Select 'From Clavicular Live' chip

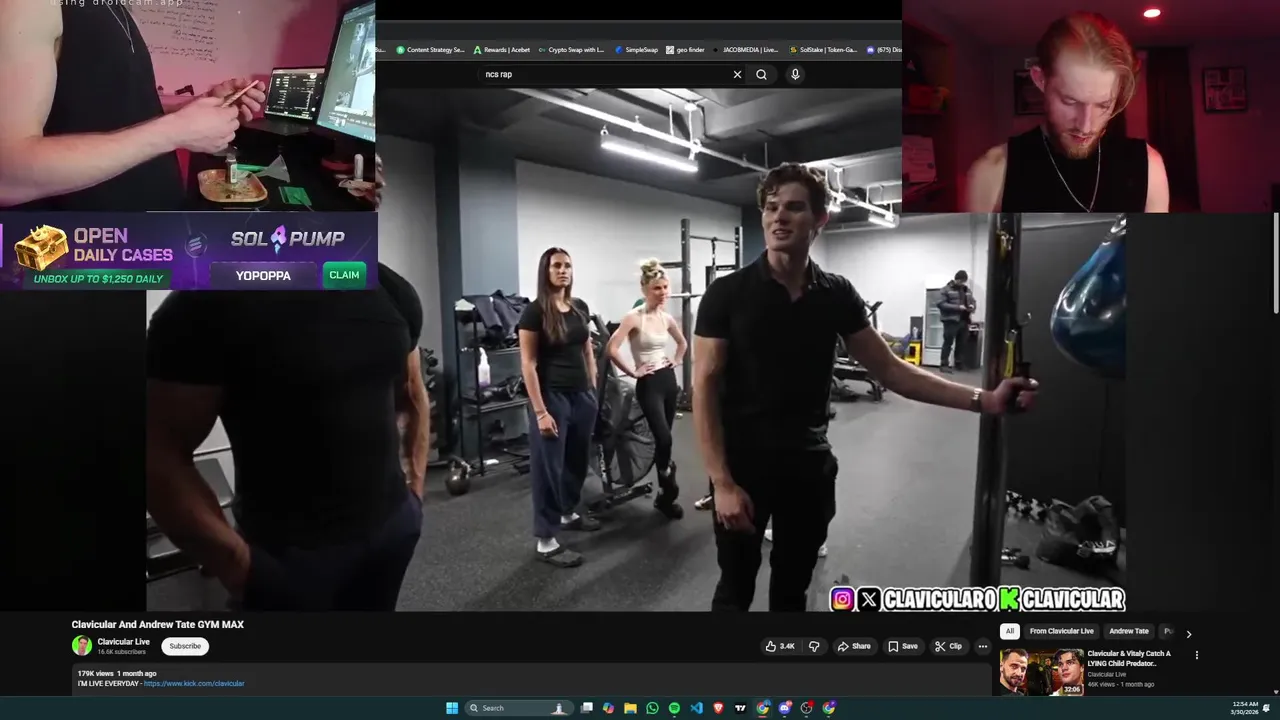[1062, 631]
